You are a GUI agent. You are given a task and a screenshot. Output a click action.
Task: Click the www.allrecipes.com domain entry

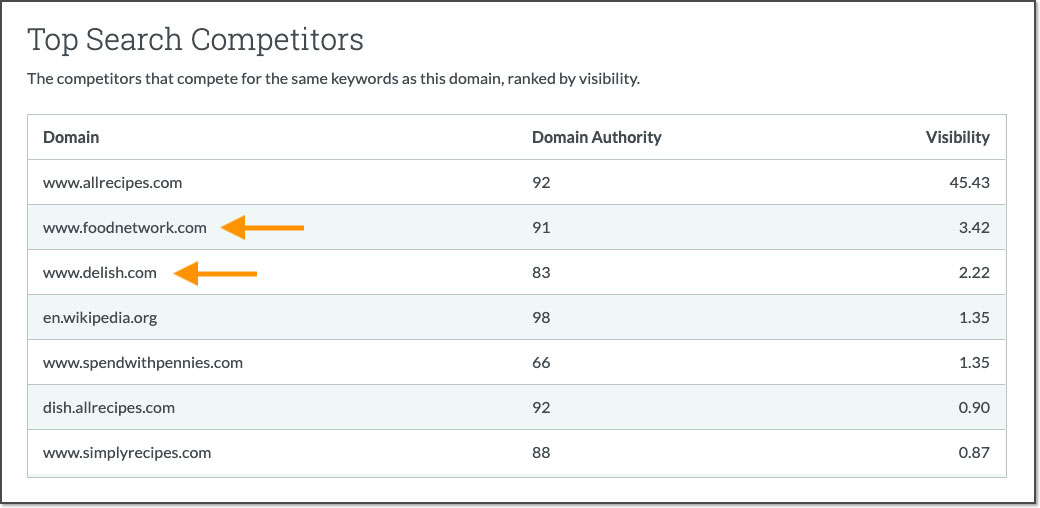112,183
